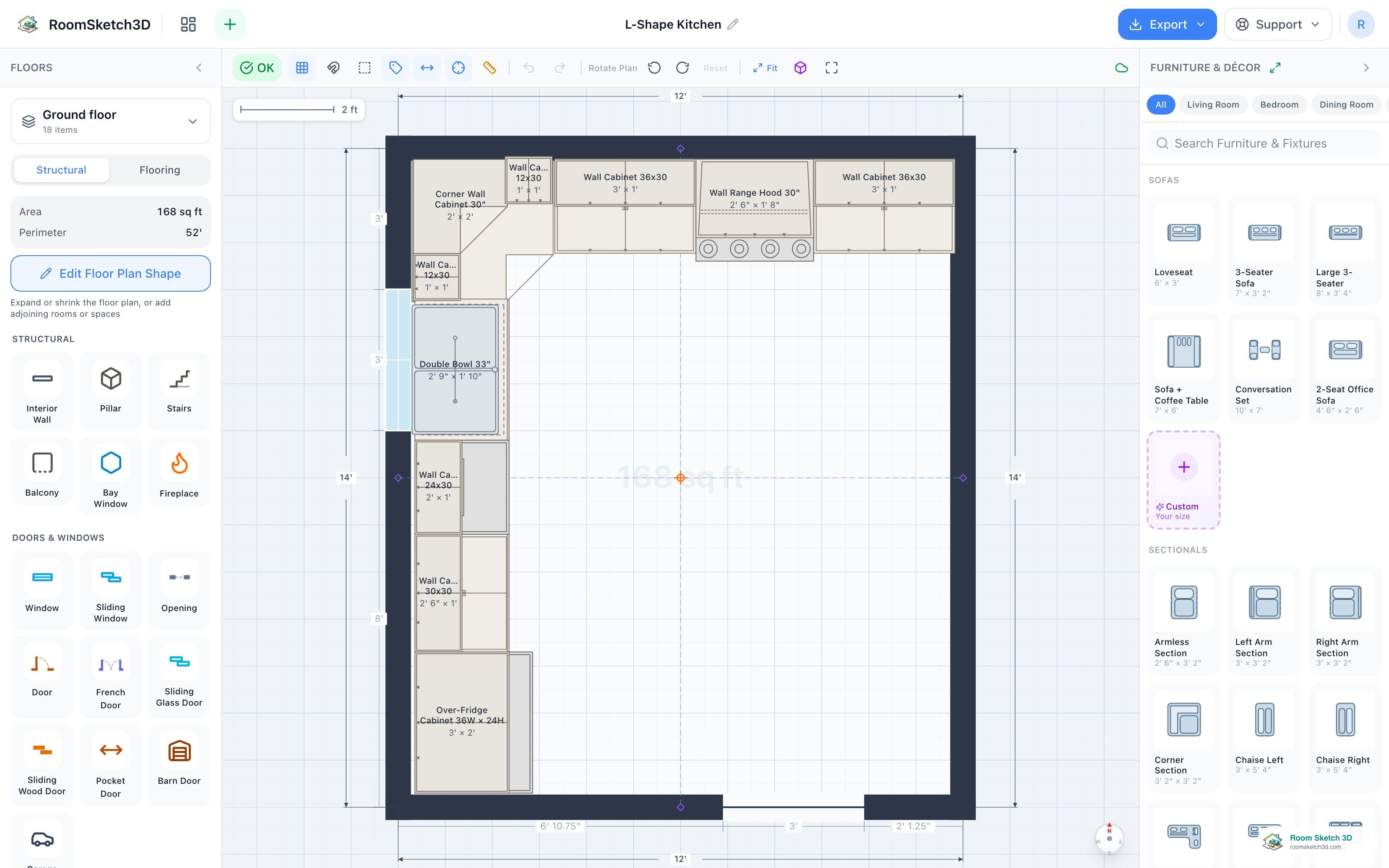1389x868 pixels.
Task: Expand the Ground floor selector
Action: 111,121
